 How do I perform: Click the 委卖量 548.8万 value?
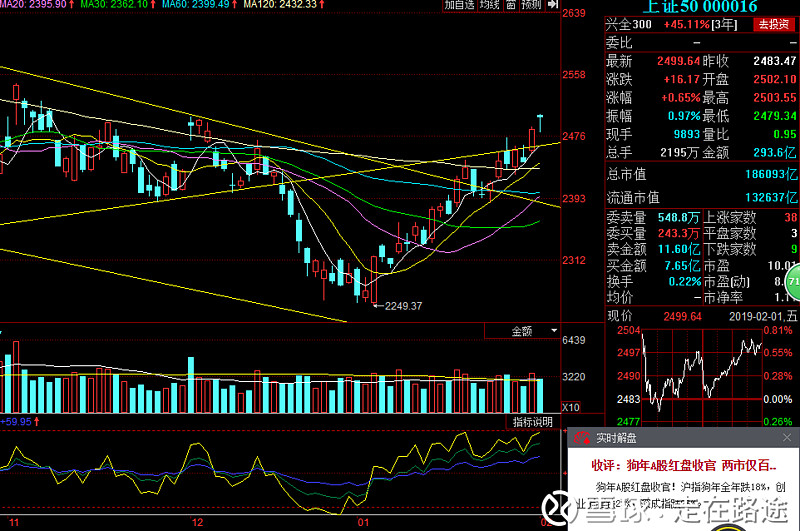coord(678,218)
